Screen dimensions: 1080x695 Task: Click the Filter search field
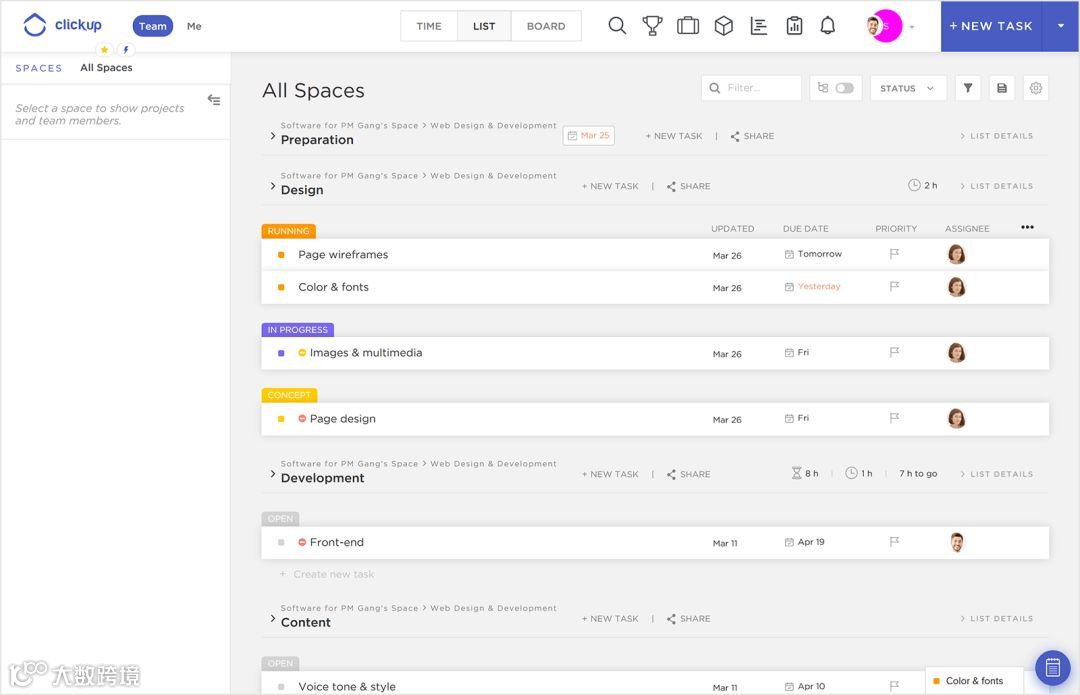[751, 88]
